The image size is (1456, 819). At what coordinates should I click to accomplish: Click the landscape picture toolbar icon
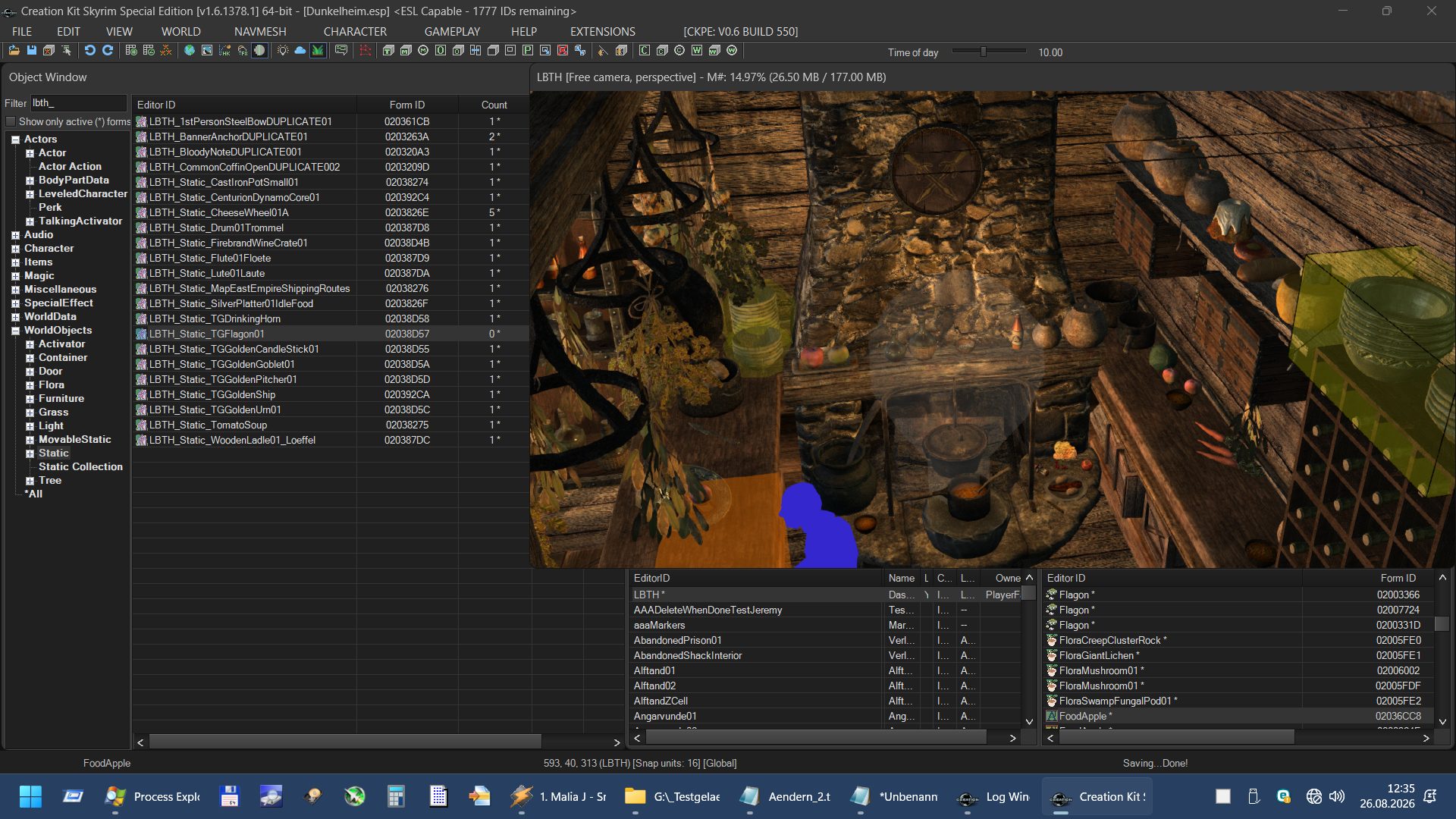(x=207, y=51)
